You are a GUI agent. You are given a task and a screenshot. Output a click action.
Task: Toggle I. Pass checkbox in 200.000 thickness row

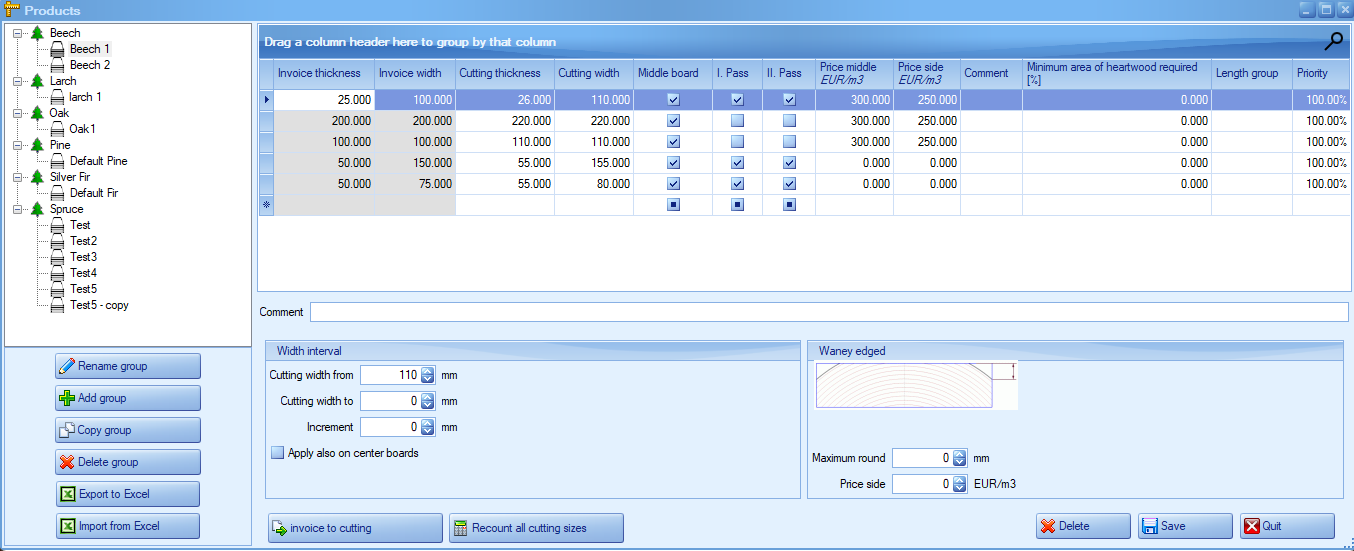tap(737, 121)
